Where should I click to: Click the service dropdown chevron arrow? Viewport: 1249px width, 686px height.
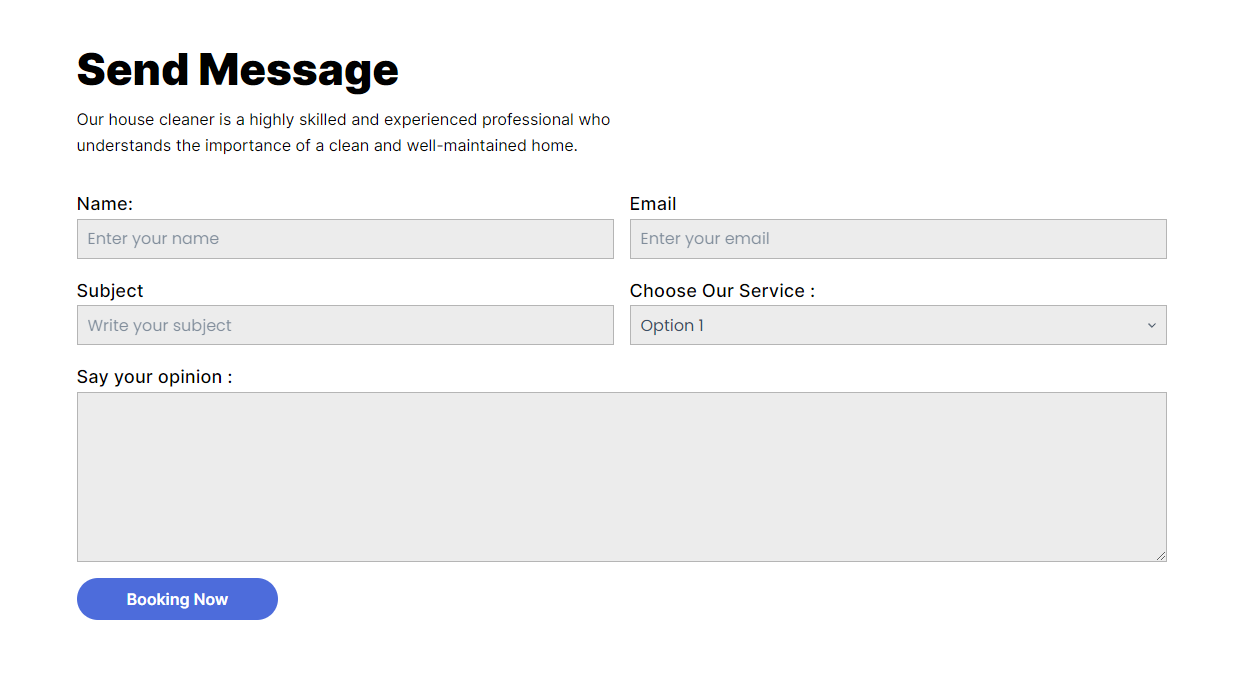1151,326
